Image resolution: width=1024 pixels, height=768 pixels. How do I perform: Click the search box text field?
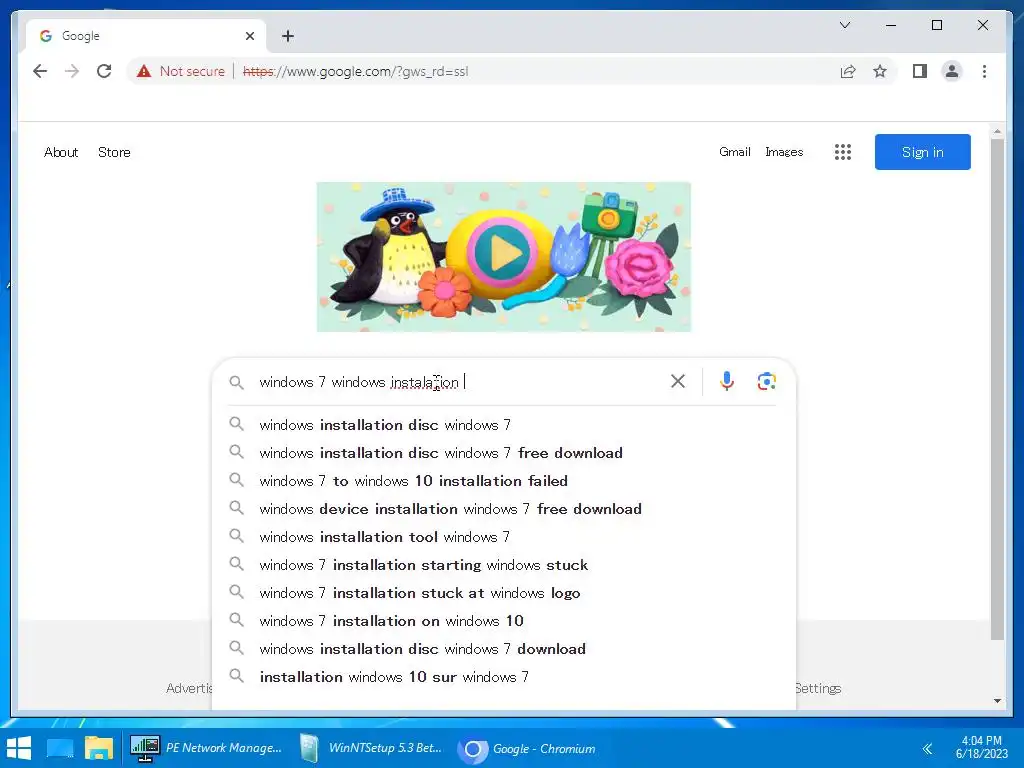[x=457, y=382]
